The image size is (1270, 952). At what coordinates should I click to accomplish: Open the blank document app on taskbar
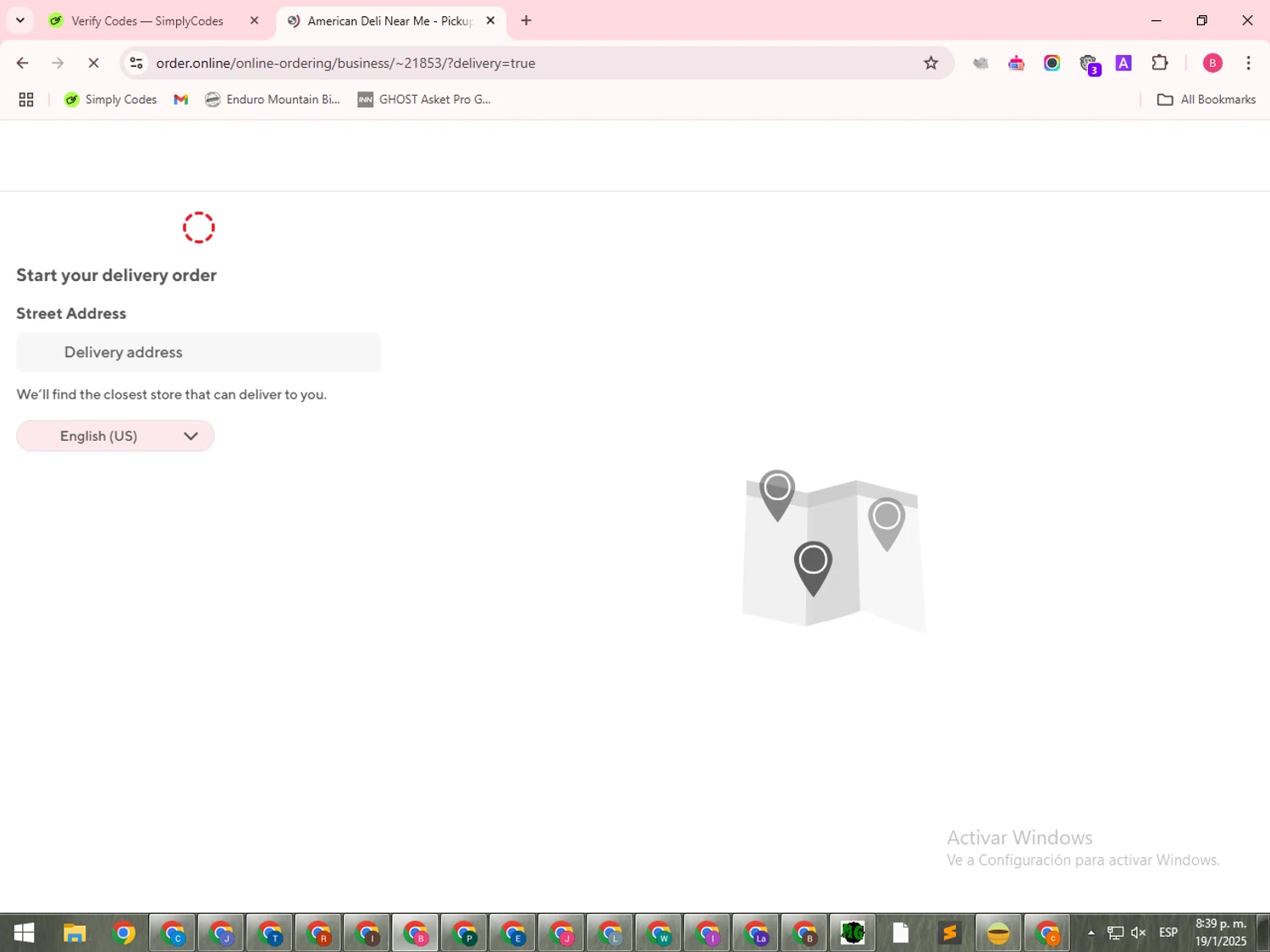(901, 933)
